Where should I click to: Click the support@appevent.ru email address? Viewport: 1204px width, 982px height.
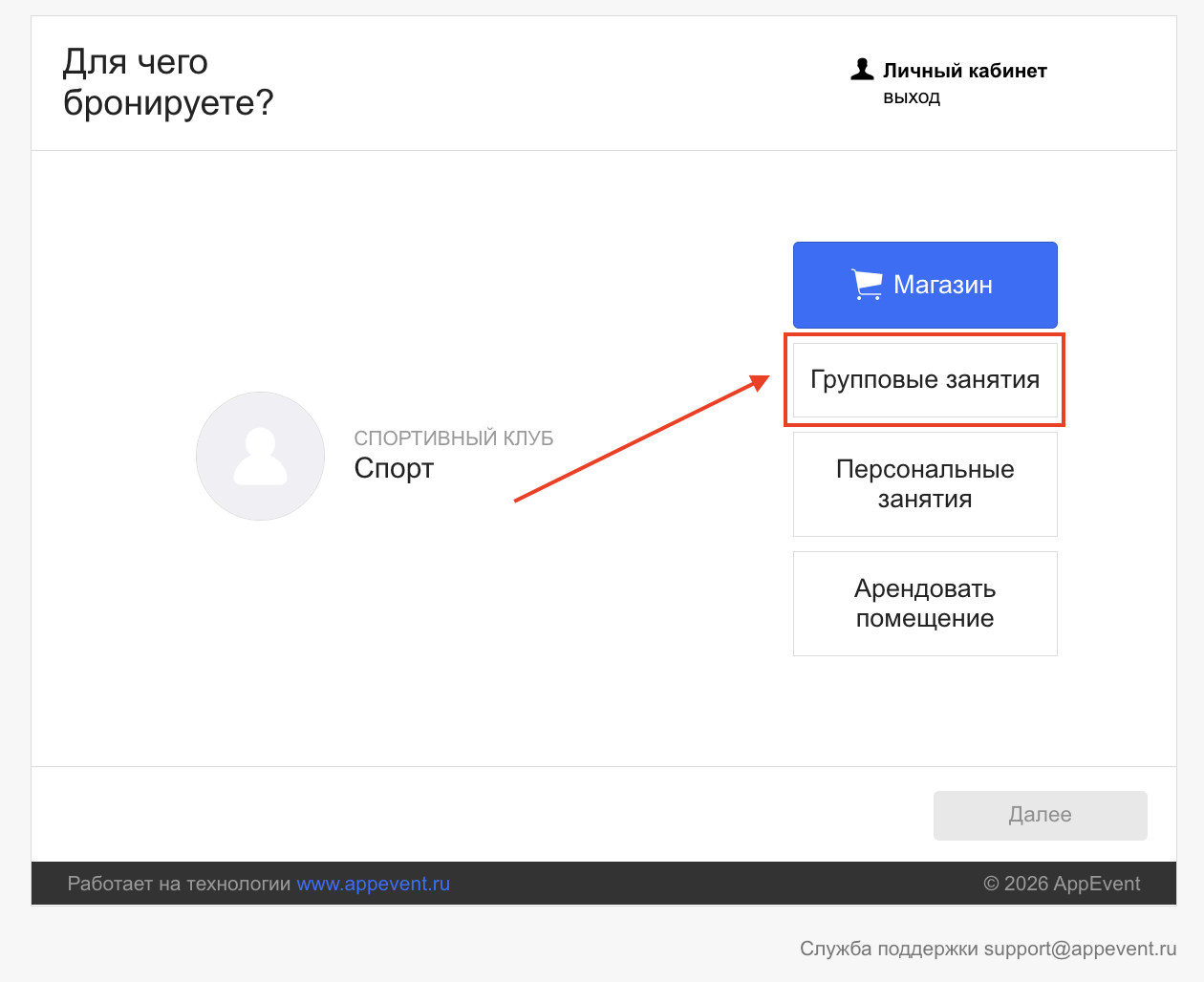1080,949
